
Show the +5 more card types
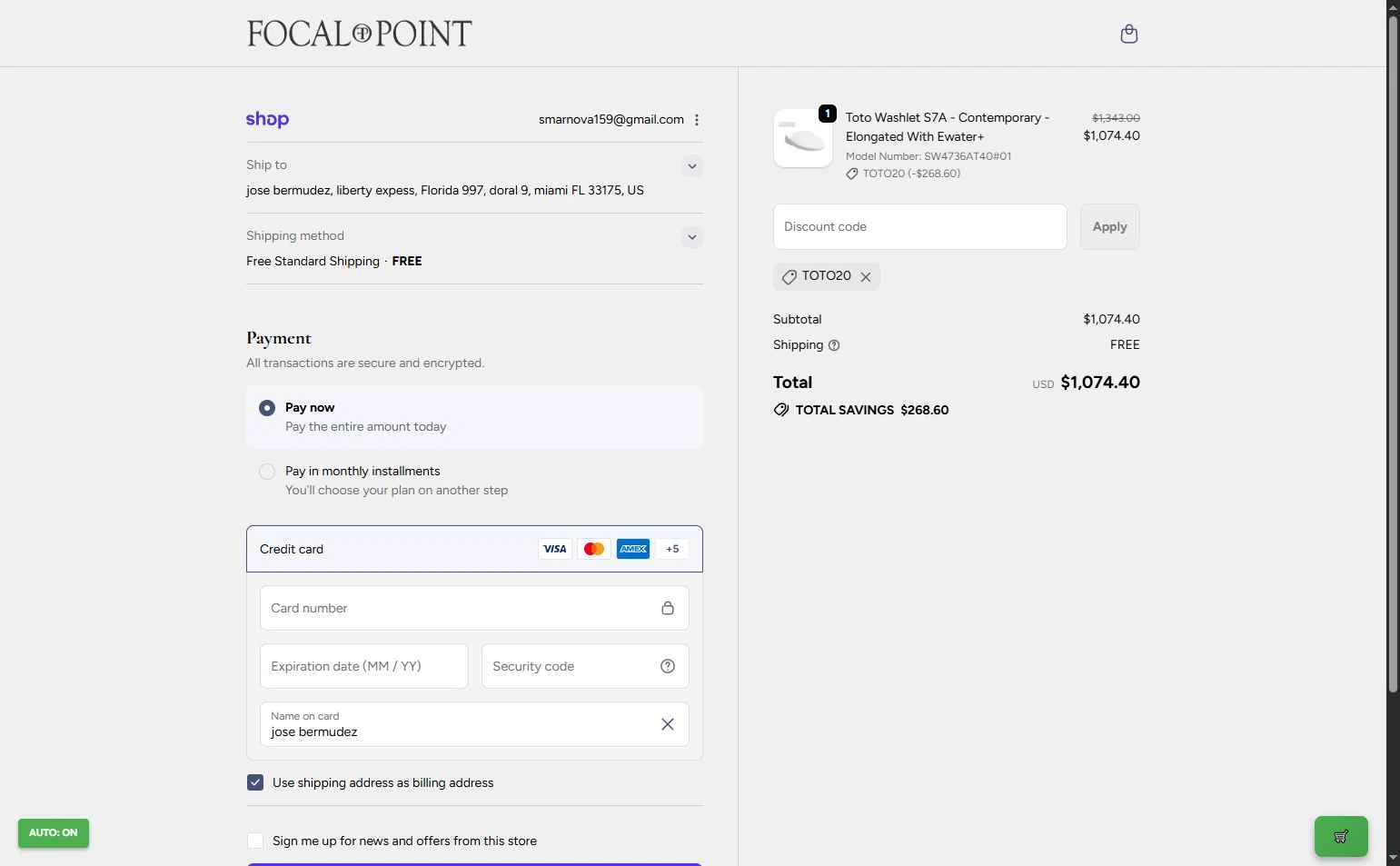click(672, 549)
